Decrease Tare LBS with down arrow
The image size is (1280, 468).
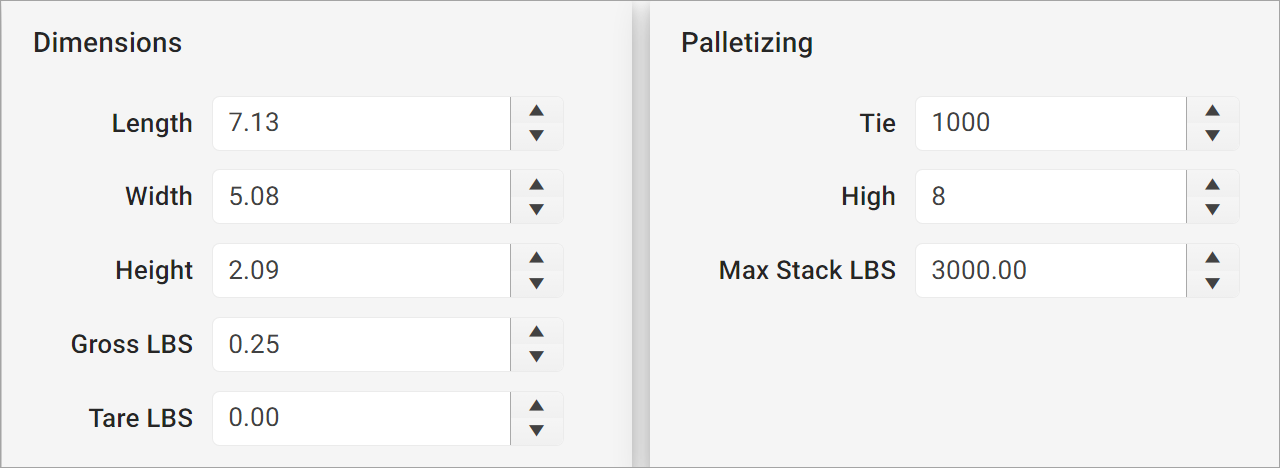tap(536, 431)
